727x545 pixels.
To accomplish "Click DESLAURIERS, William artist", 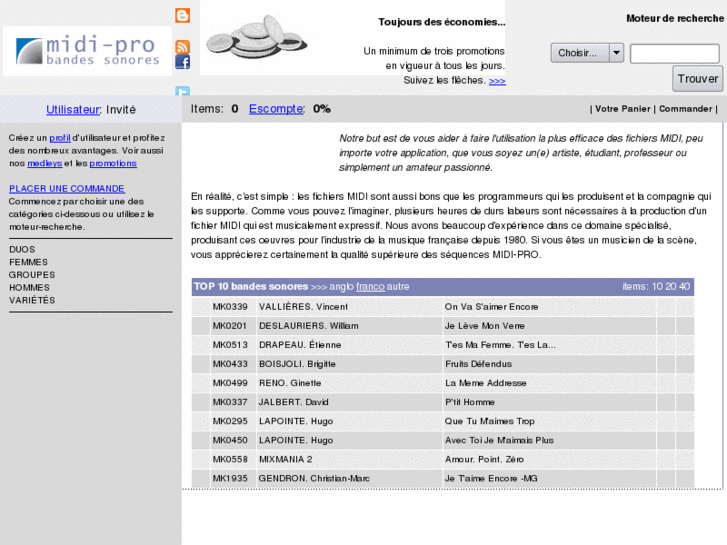I will [x=309, y=326].
